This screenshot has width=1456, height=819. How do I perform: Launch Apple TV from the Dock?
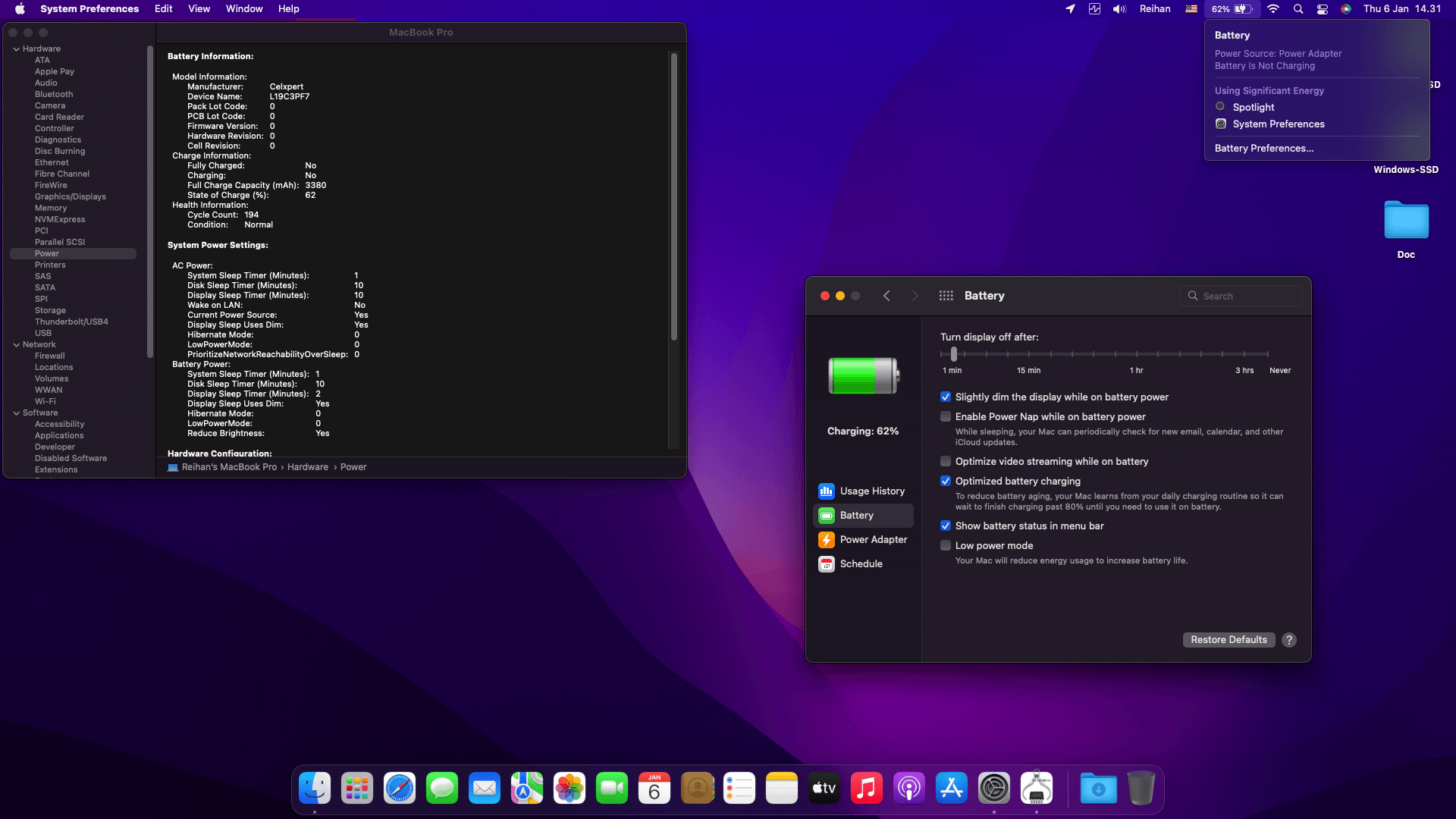point(824,789)
